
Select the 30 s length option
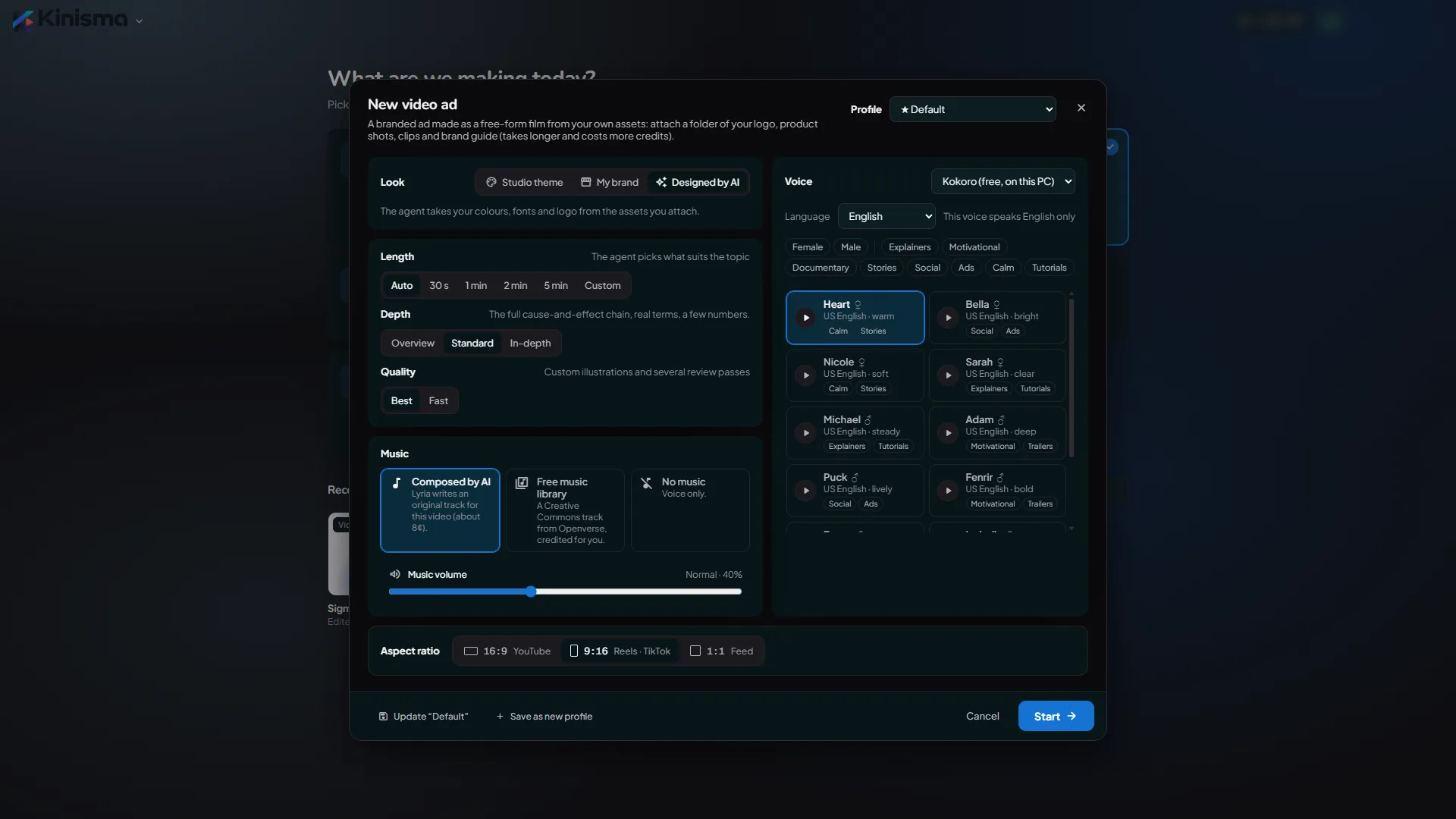pyautogui.click(x=439, y=285)
